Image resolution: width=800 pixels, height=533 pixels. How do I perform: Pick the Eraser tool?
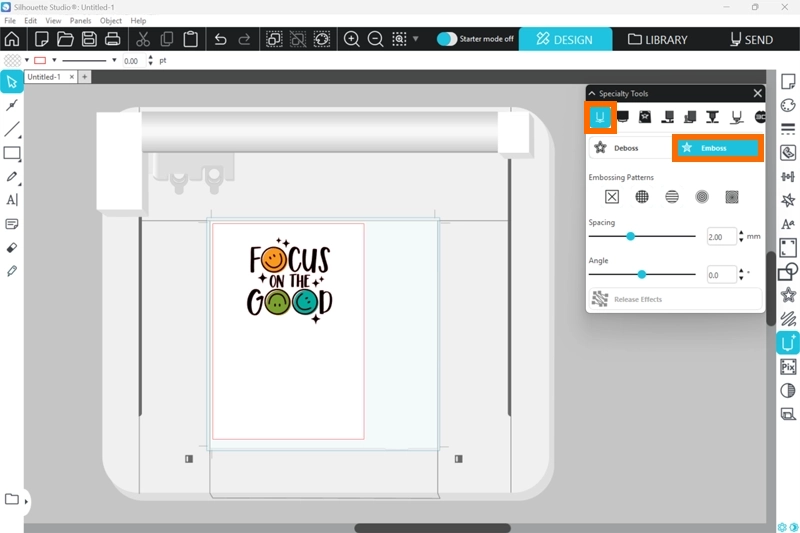(x=12, y=247)
